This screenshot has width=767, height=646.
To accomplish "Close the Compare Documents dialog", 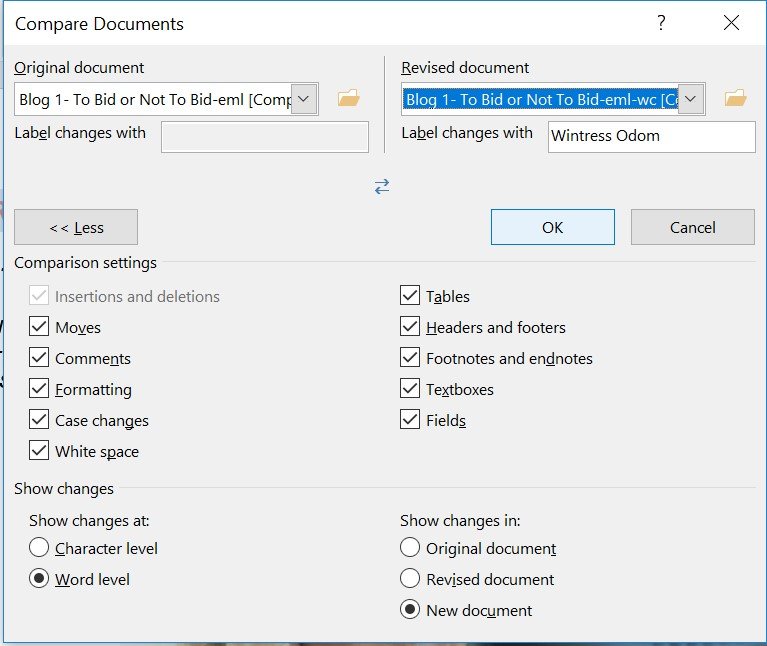I will pos(731,23).
